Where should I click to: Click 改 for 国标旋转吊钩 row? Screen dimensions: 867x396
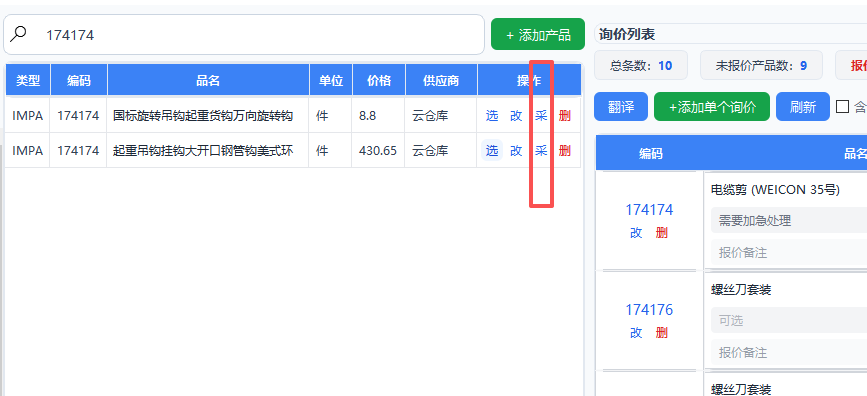(516, 116)
